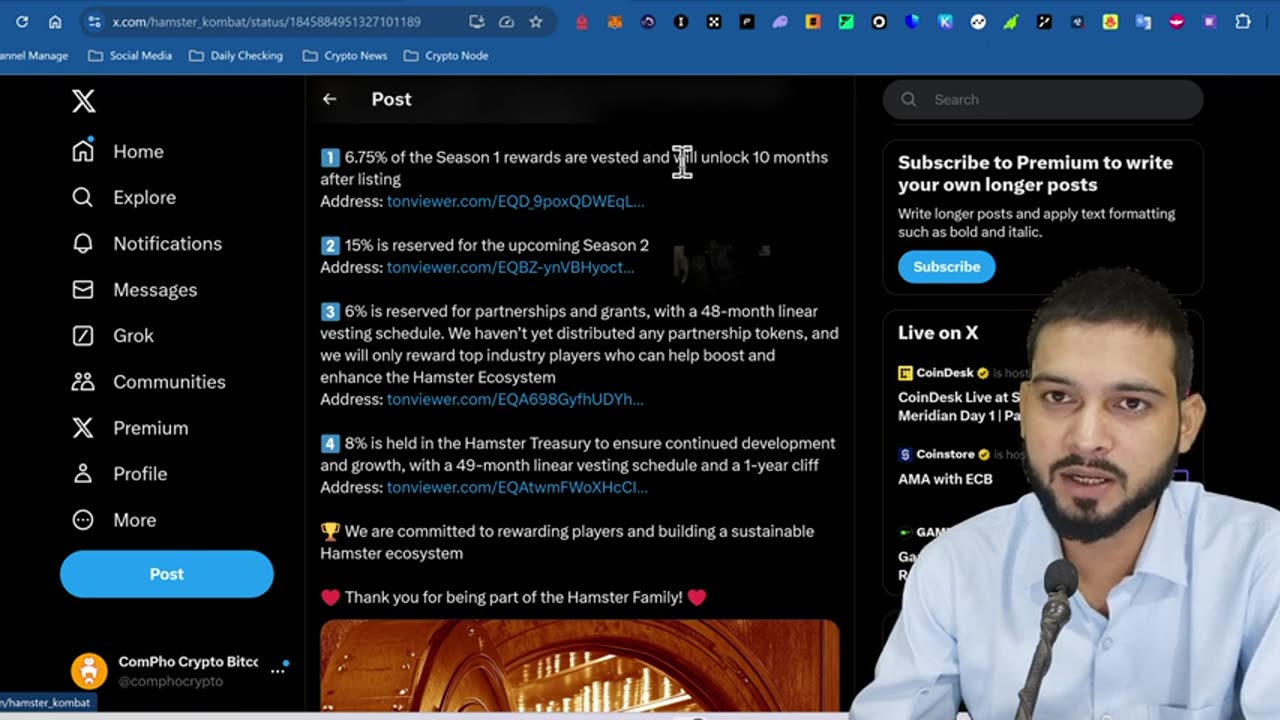Open the OKX wallet extension icon
Image resolution: width=1280 pixels, height=720 pixels.
(714, 21)
